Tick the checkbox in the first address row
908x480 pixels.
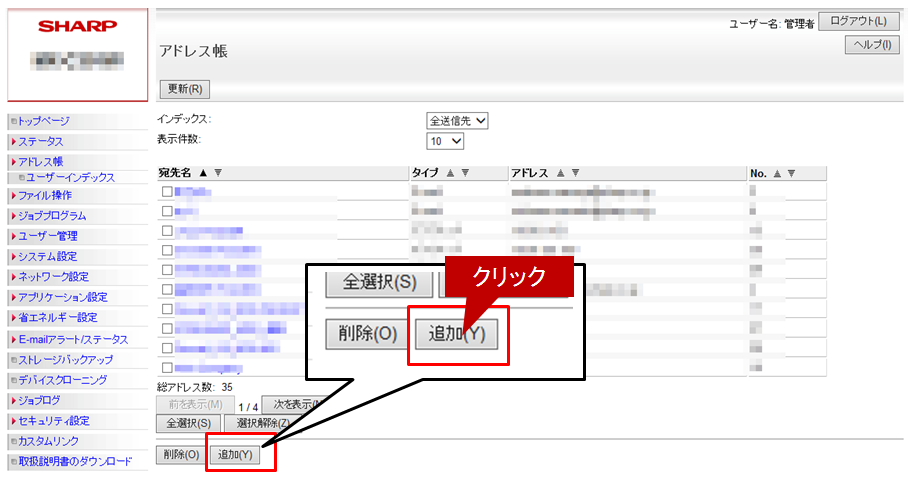(x=167, y=191)
